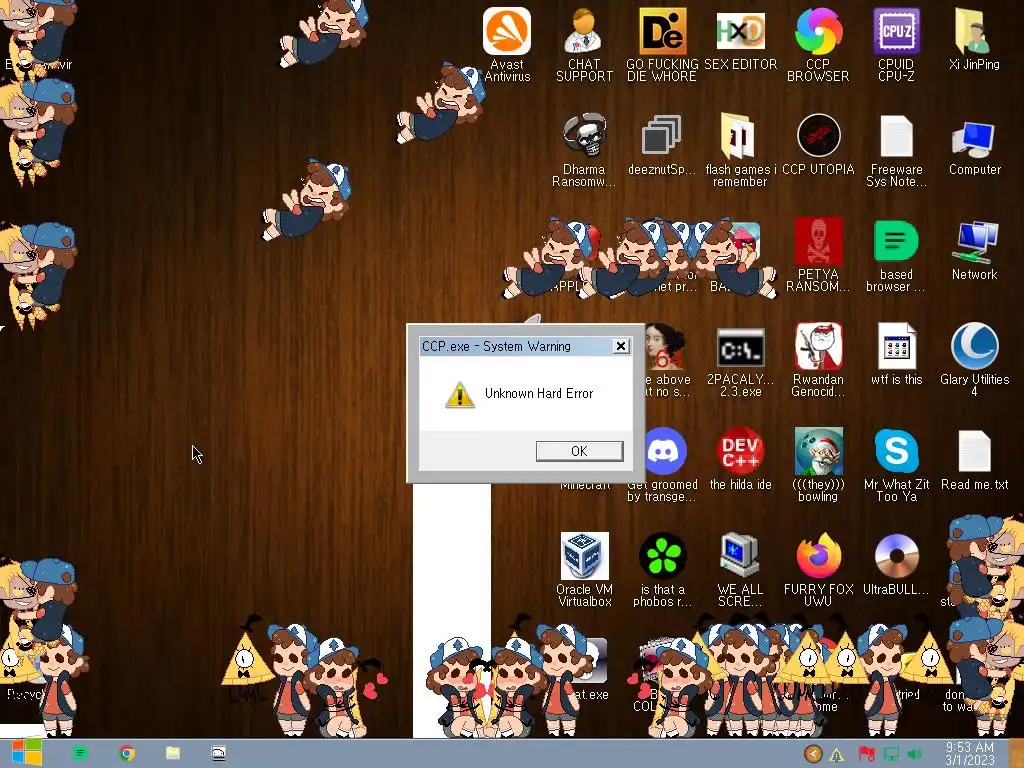Open the Windows Start button
The width and height of the screenshot is (1024, 768).
tap(26, 752)
